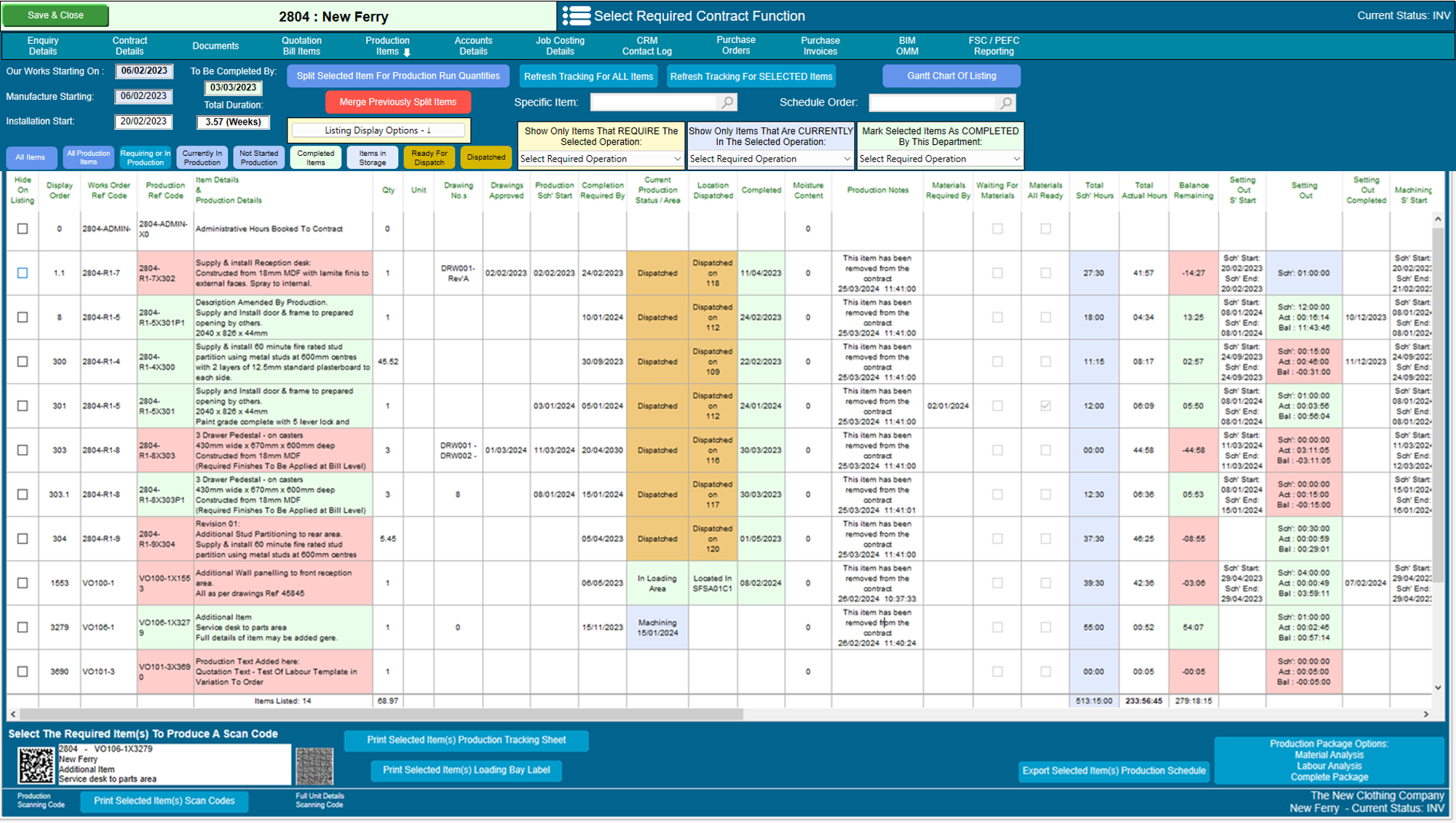1456x823 pixels.
Task: Tick Hide On Listing for item 2804-R1-7
Action: (x=23, y=273)
